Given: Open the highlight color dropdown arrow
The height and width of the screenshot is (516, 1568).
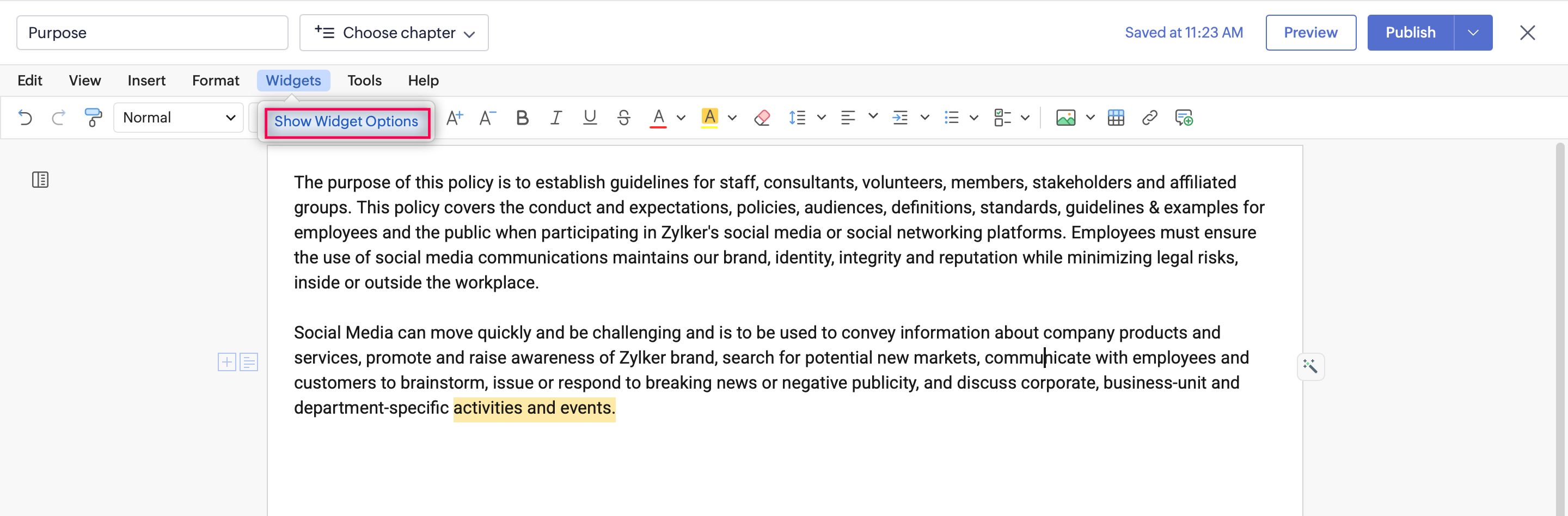Looking at the screenshot, I should point(732,118).
